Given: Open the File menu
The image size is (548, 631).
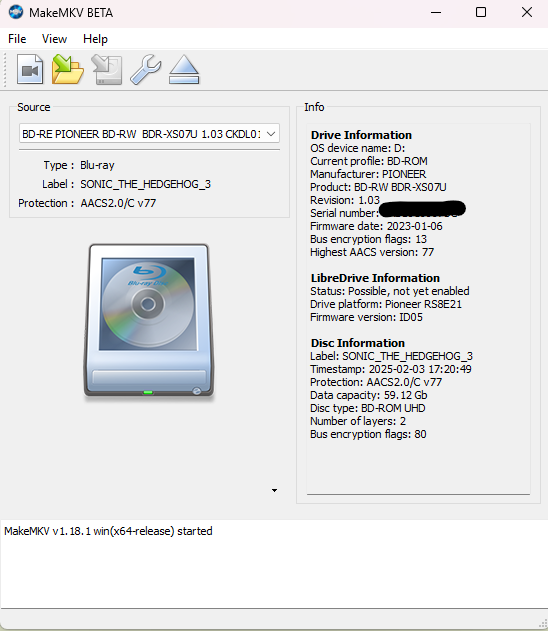Looking at the screenshot, I should coord(17,39).
